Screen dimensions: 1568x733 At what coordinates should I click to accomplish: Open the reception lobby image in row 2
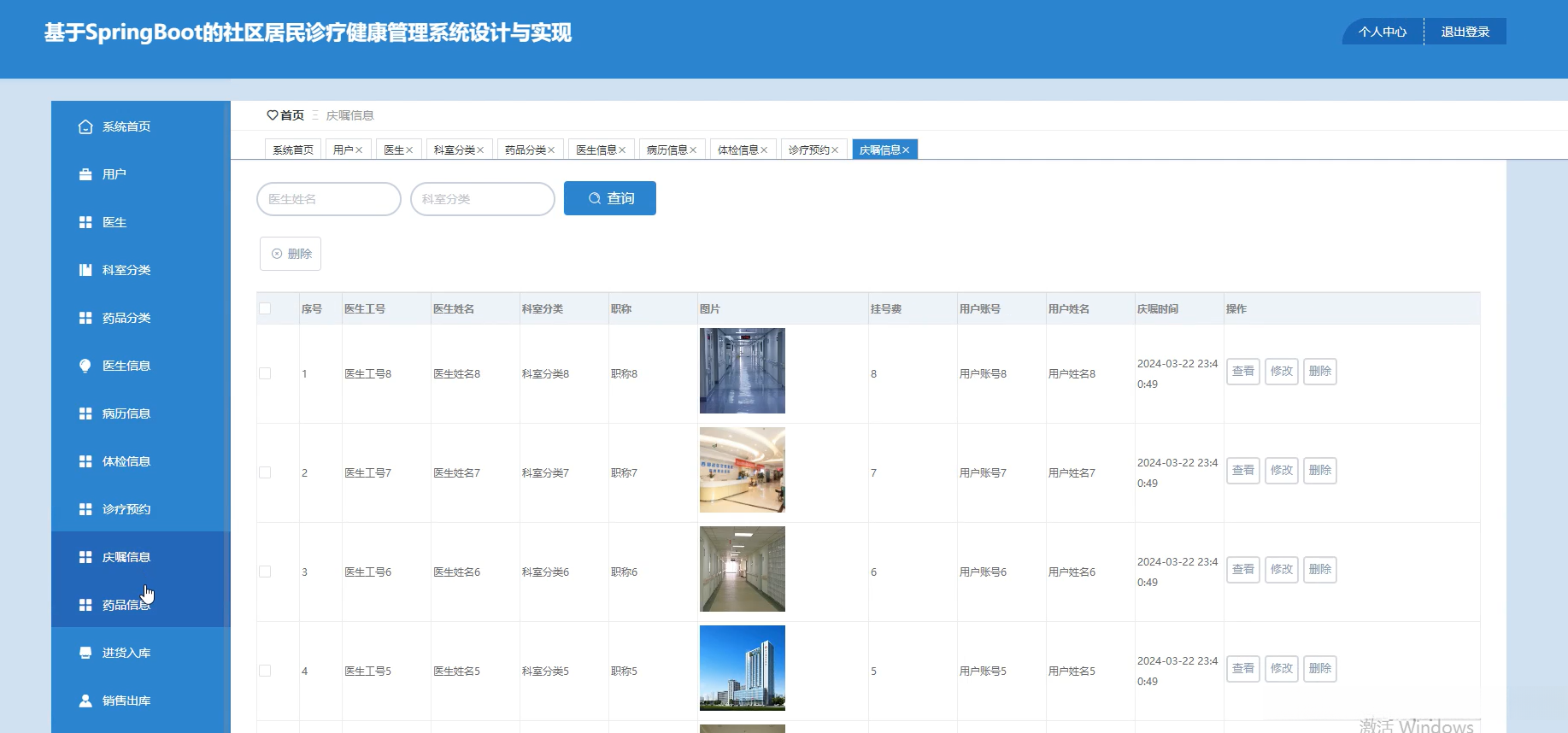pos(743,470)
